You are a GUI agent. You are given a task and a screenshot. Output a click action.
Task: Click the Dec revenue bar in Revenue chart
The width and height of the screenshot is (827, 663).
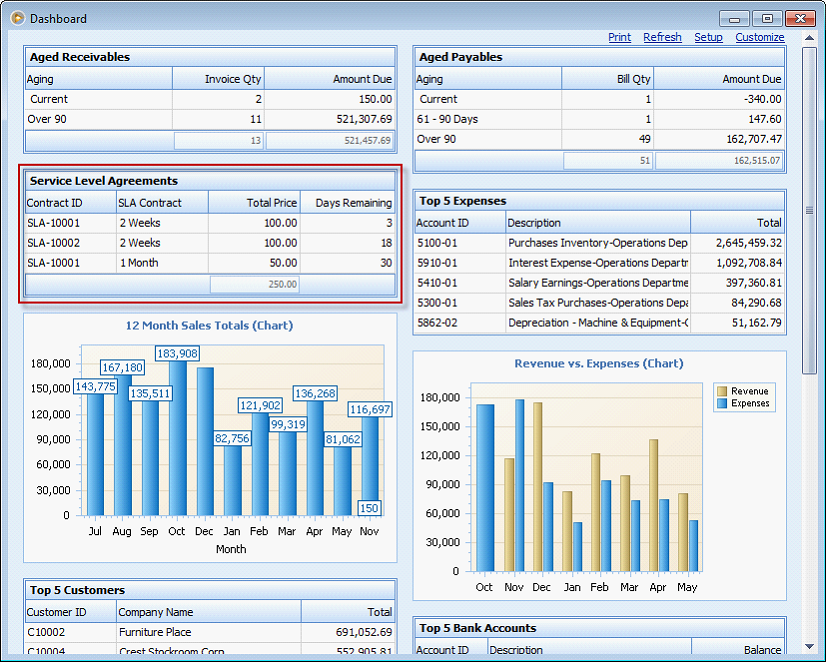(538, 487)
